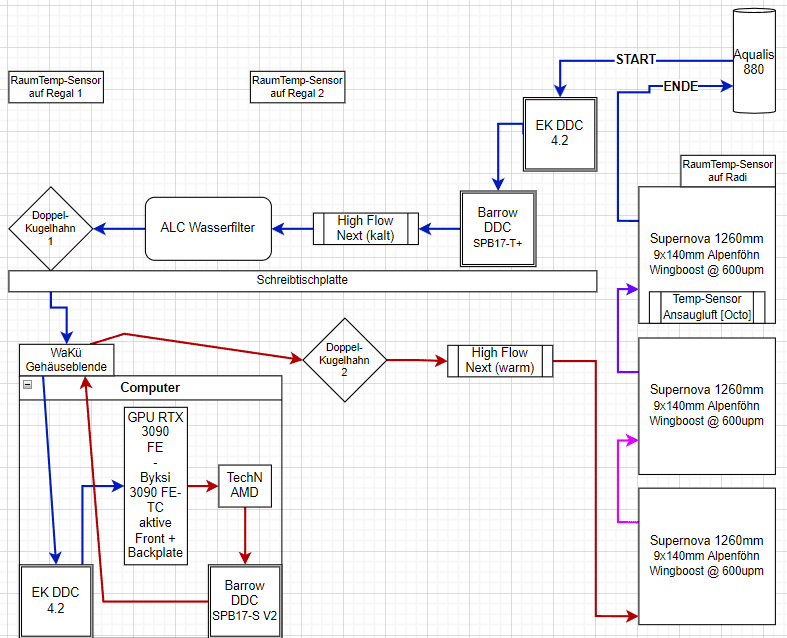The image size is (787, 638).
Task: Select the Aqualis 880 cylinder shape
Action: pos(754,61)
